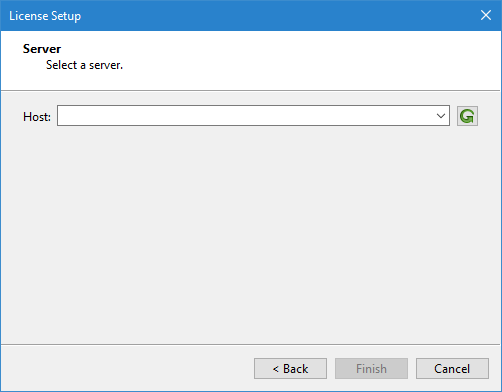Return to the prior wizard page
The width and height of the screenshot is (502, 392).
coord(290,369)
